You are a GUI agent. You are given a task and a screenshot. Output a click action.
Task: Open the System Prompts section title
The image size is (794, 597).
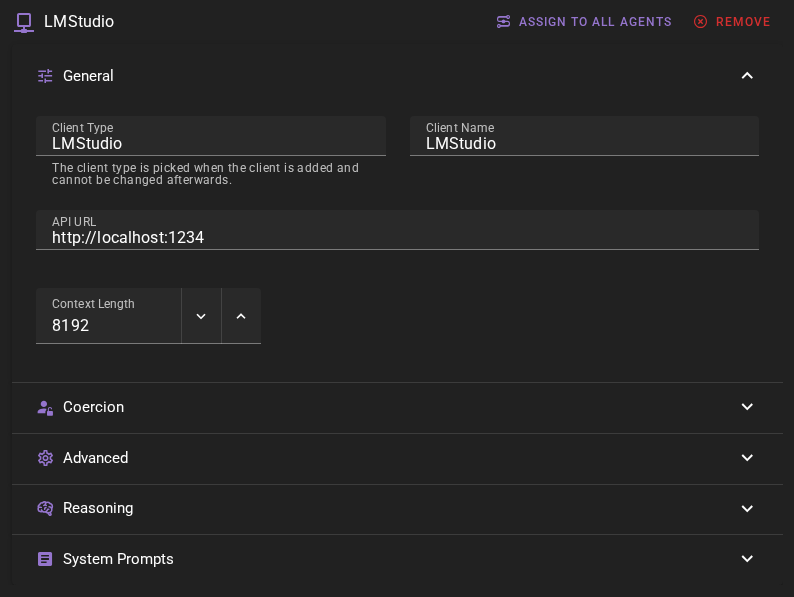coord(118,559)
